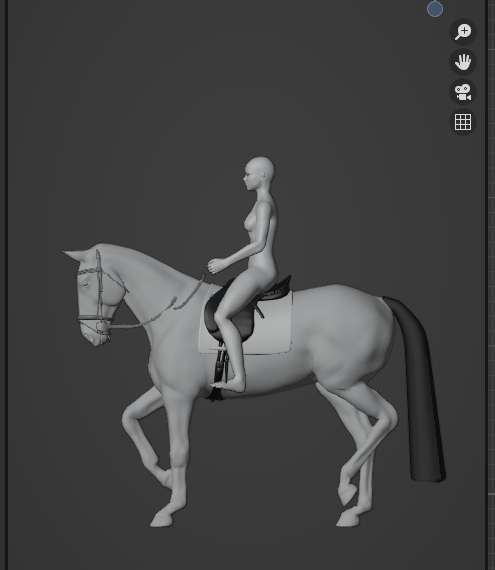Image resolution: width=495 pixels, height=570 pixels.
Task: Switch perspective/orthographic with the grid icon
Action: [463, 122]
